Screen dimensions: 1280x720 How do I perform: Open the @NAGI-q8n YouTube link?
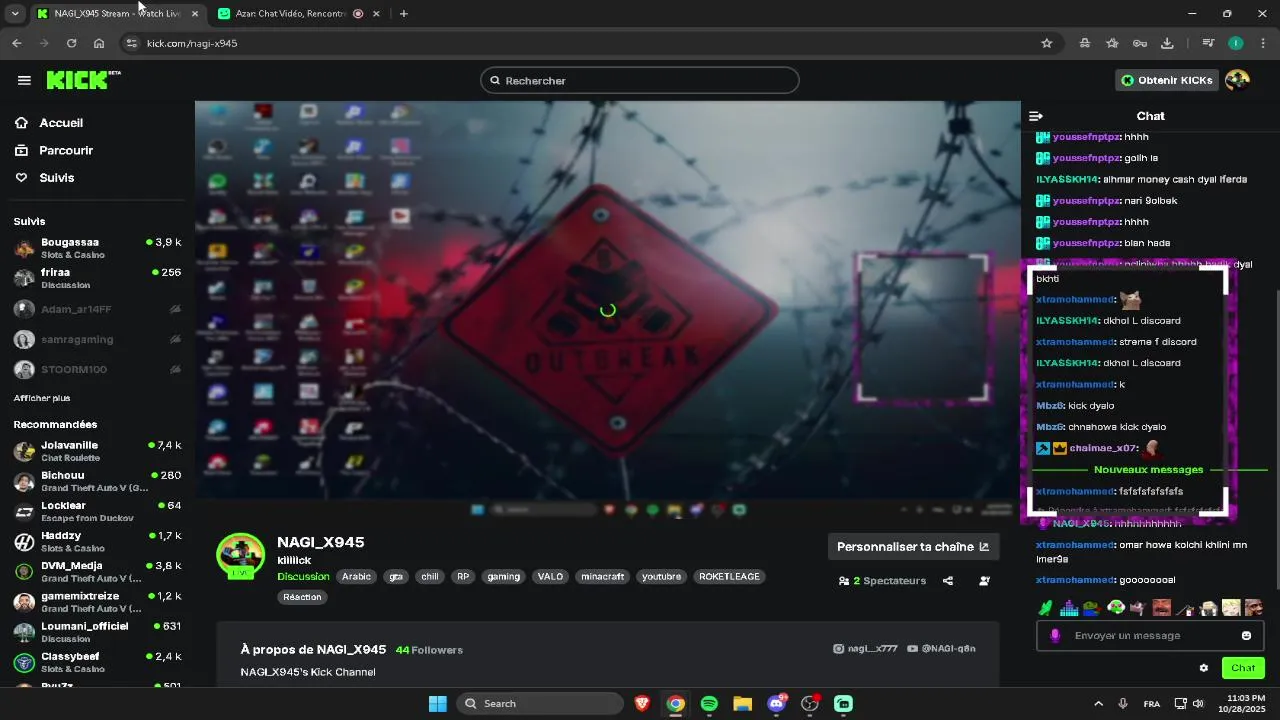[941, 649]
